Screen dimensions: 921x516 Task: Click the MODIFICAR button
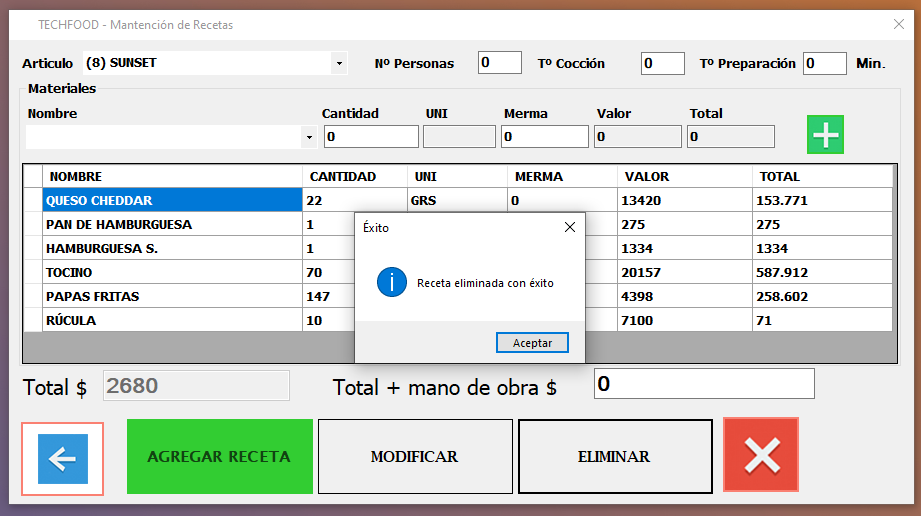(x=414, y=457)
